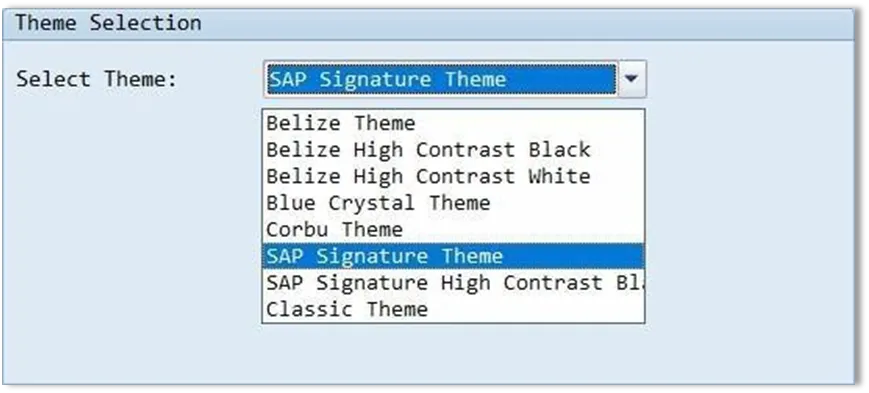Choose SAP Signature High Contrast Black option
The image size is (869, 393).
click(453, 283)
